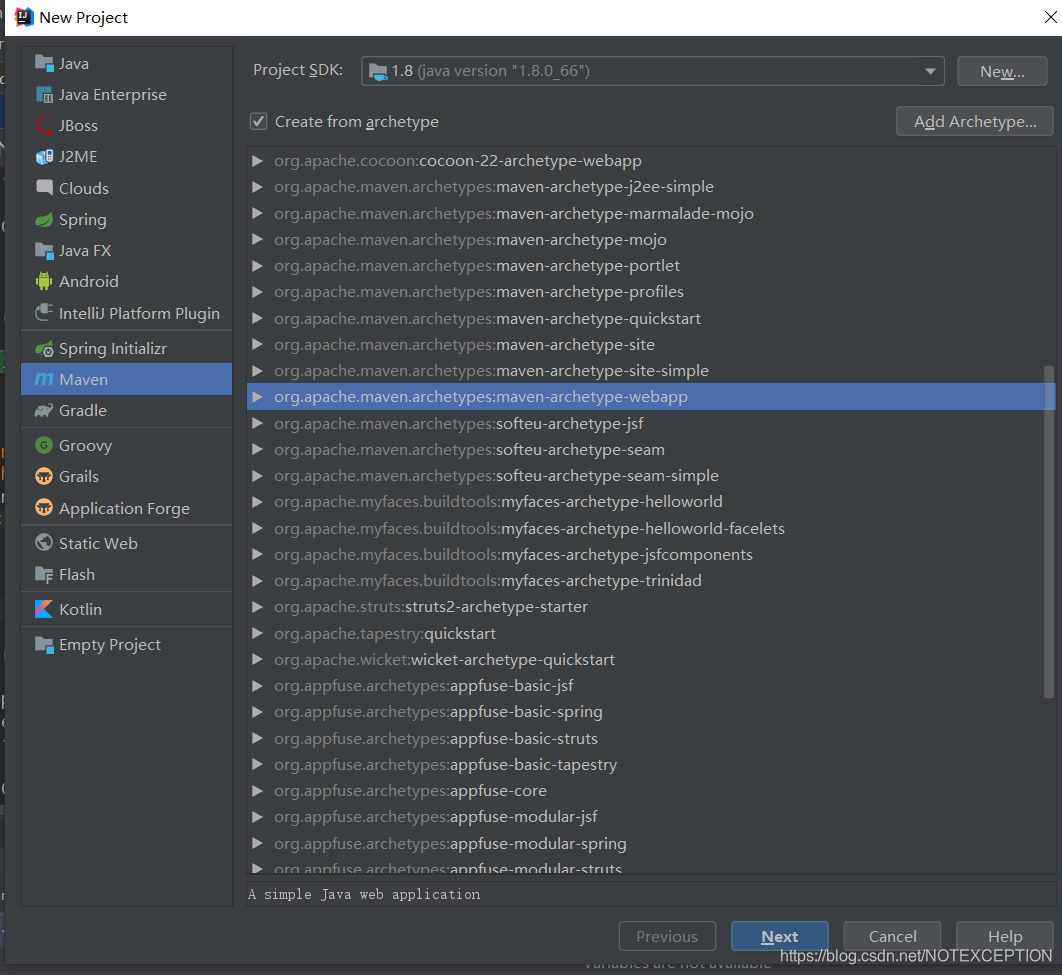Select the Static Web globe icon
The width and height of the screenshot is (1062, 975).
pos(44,542)
